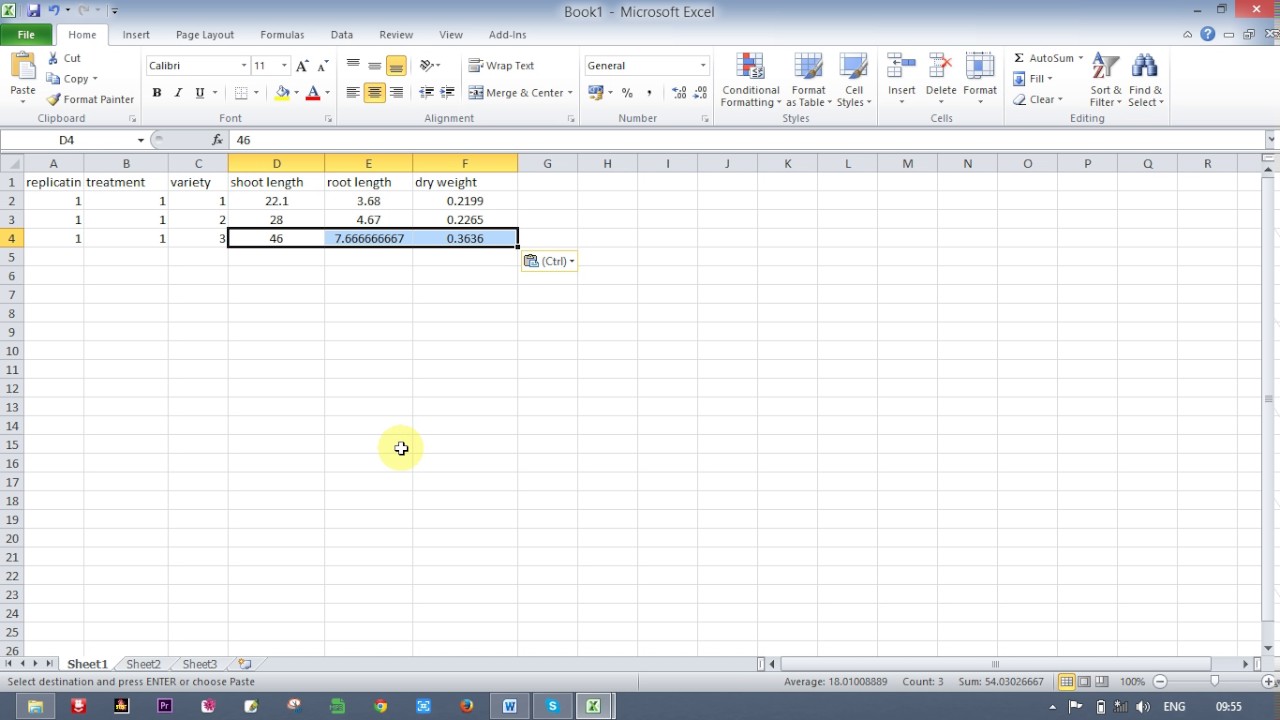Increase the cell indent

pyautogui.click(x=447, y=93)
